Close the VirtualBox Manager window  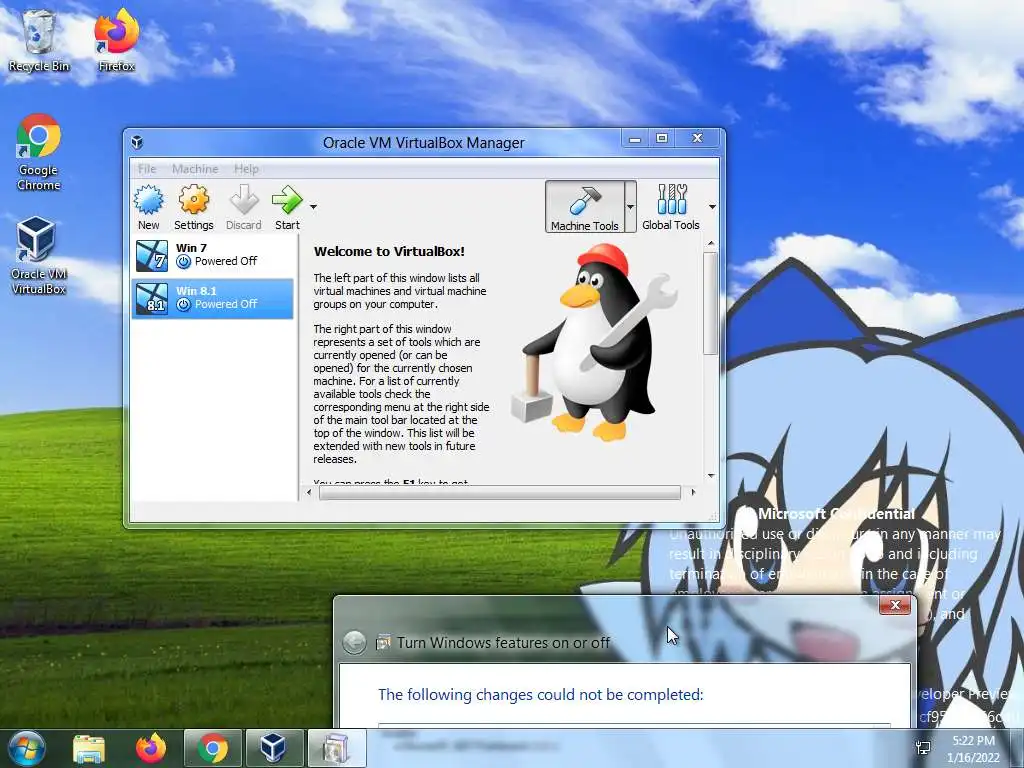(697, 138)
